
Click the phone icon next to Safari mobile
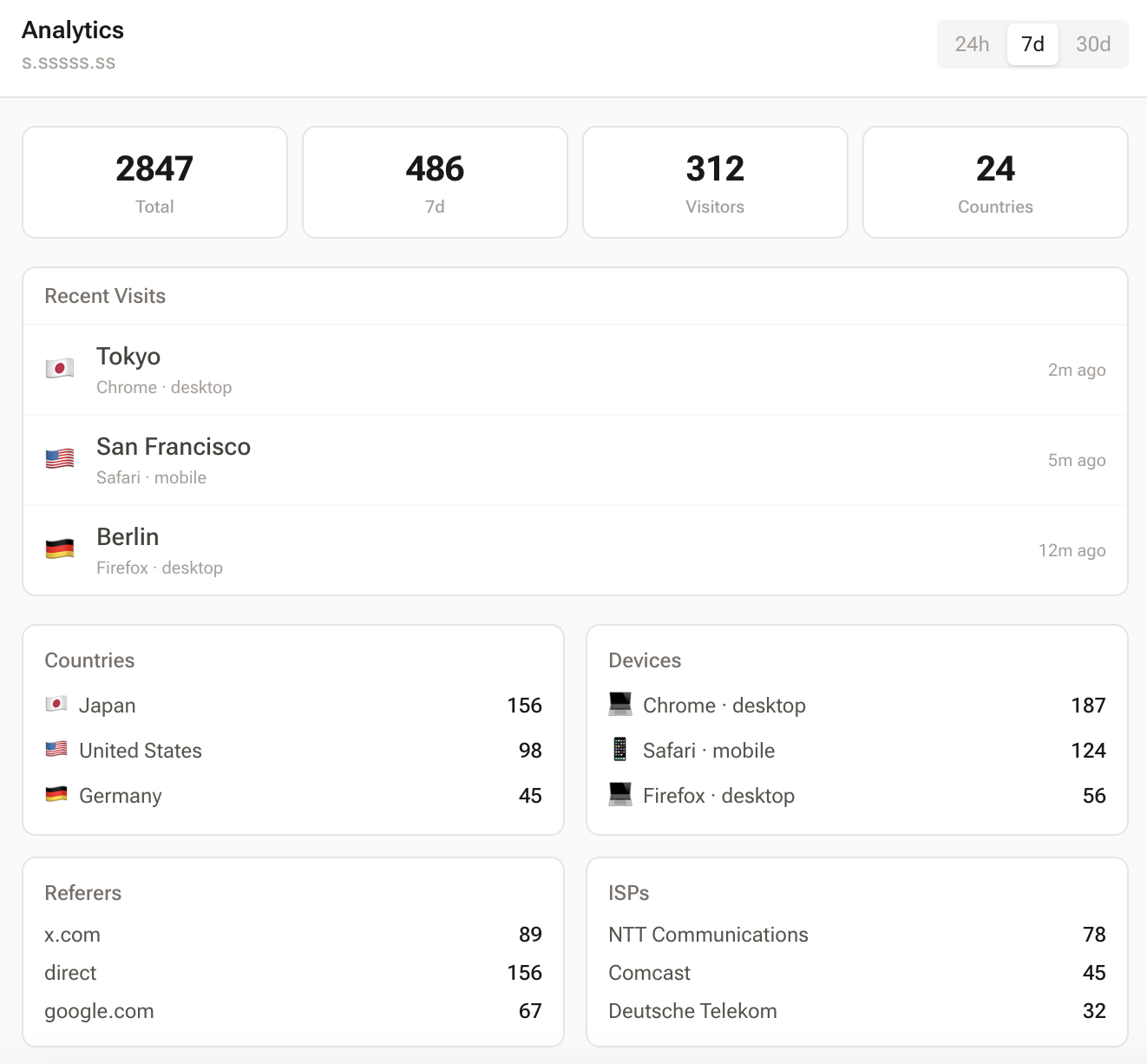(620, 749)
